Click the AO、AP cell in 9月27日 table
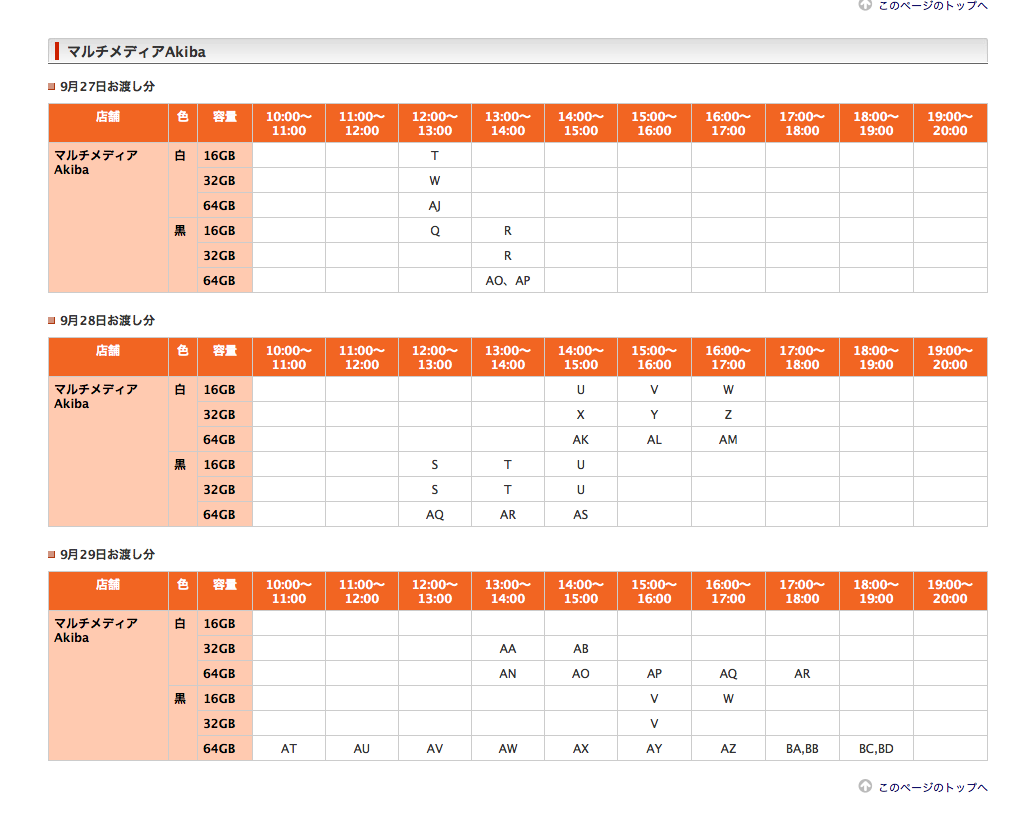The image size is (1012, 815). (x=508, y=281)
